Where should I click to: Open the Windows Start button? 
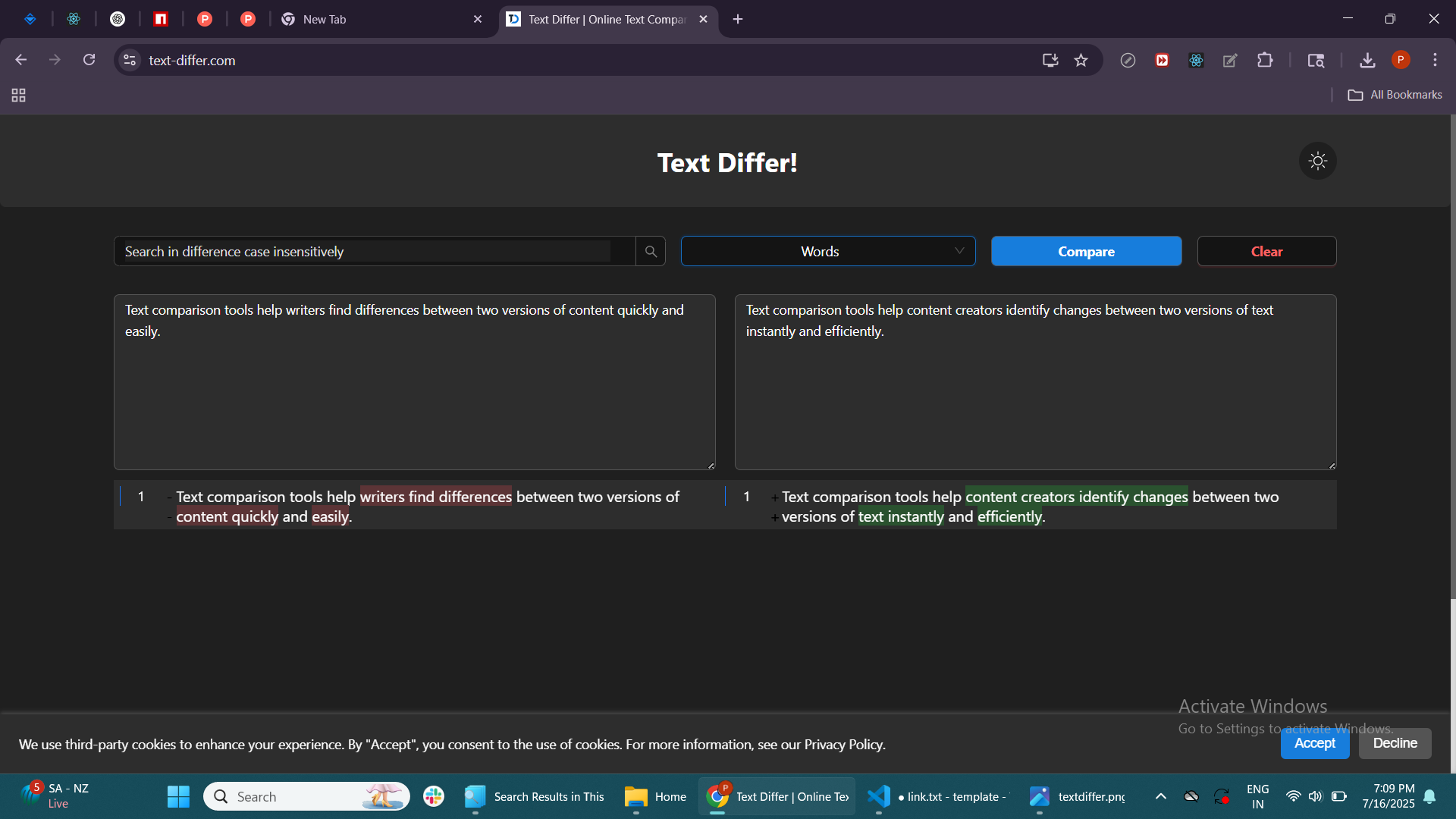point(178,796)
